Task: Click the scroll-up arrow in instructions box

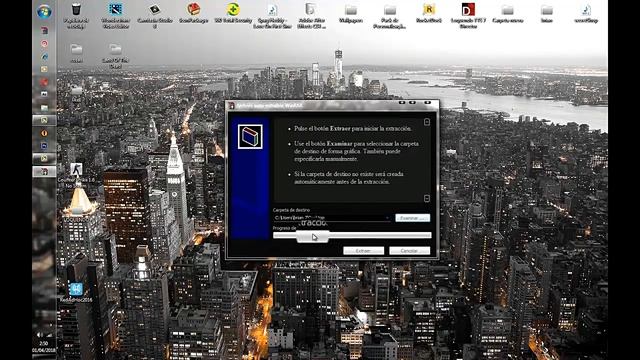Action: [x=427, y=122]
